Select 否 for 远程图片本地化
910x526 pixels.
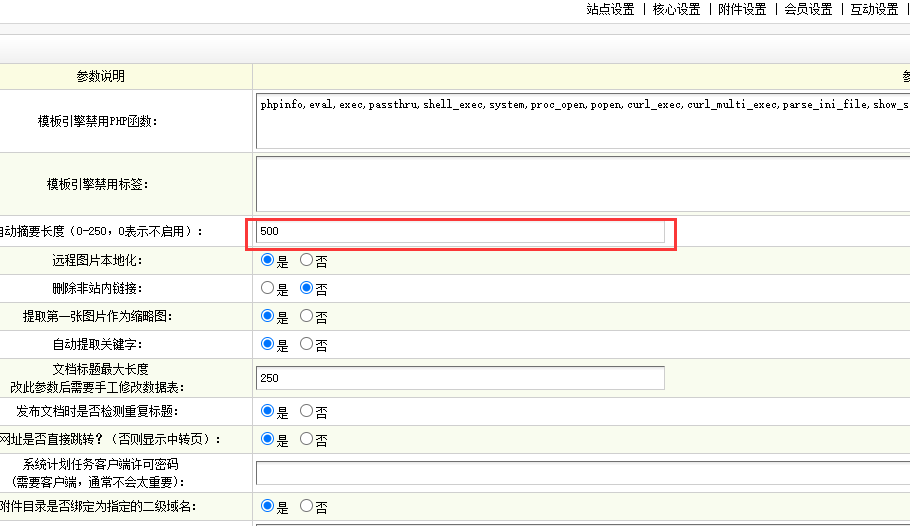(x=307, y=260)
